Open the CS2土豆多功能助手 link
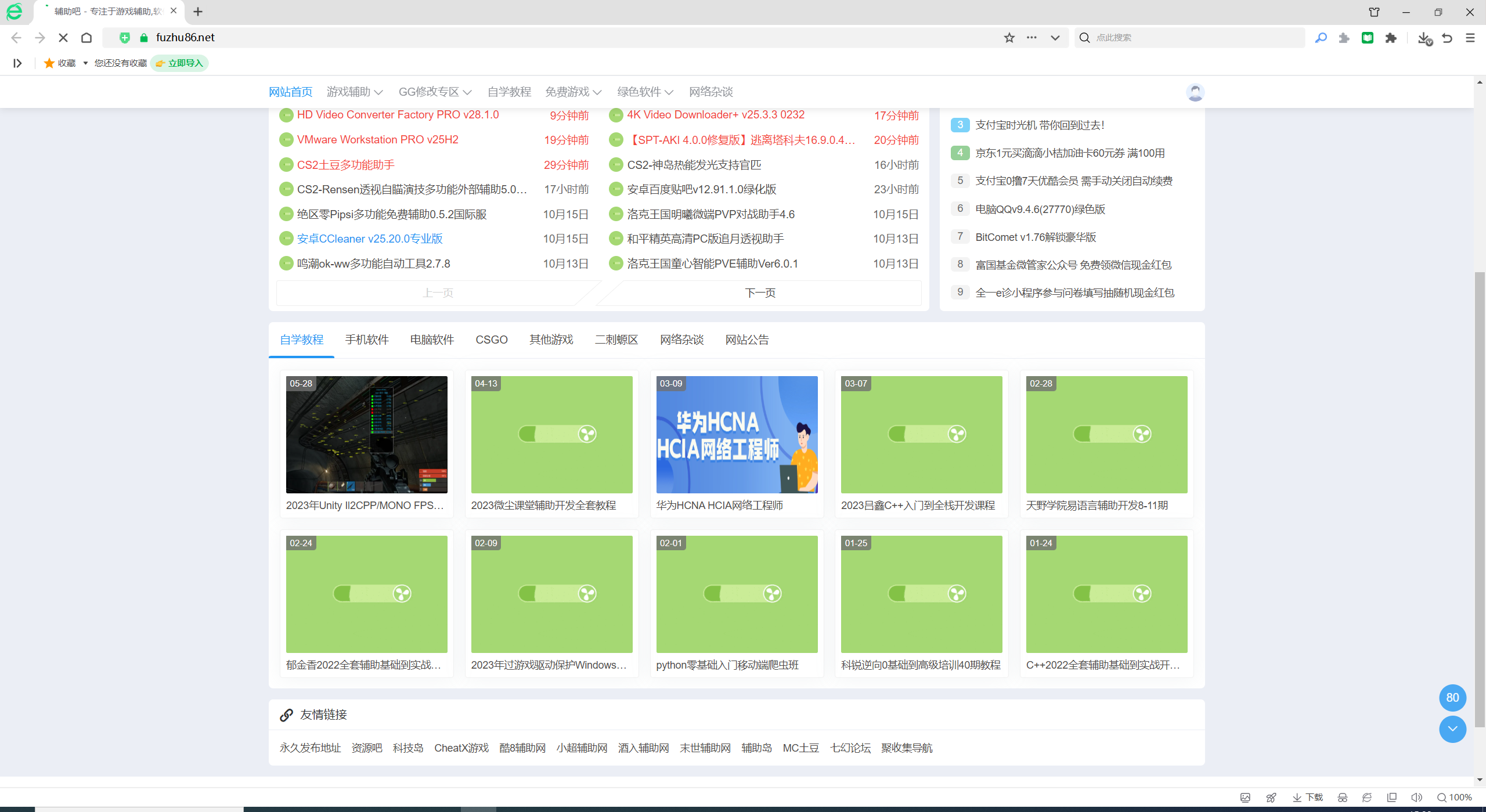This screenshot has height=812, width=1486. click(346, 165)
